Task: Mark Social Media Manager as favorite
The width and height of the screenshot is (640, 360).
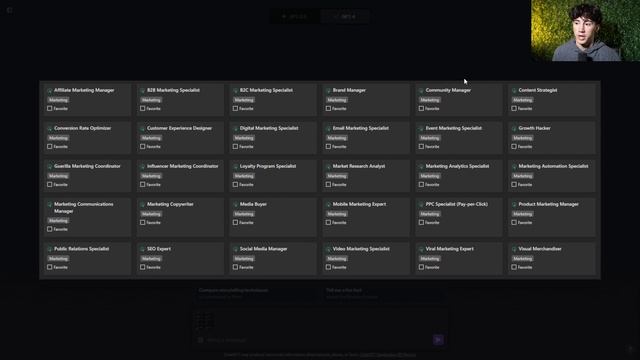Action: 235,267
